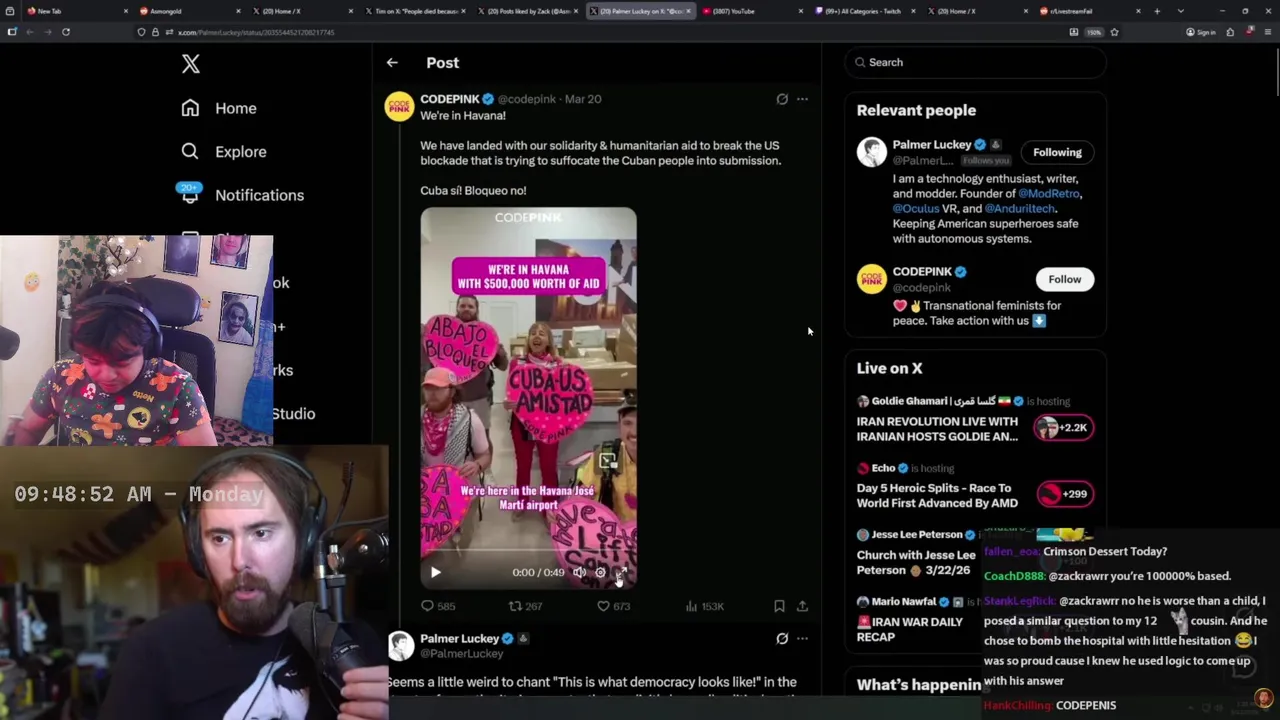
Task: Open Grok icon on CODEPINK post
Action: [x=782, y=99]
